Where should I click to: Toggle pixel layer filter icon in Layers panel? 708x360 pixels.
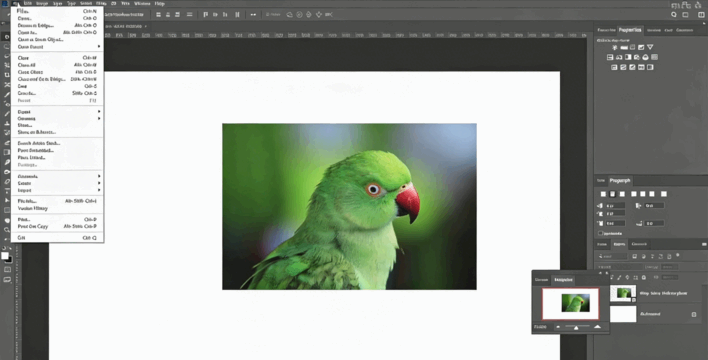[634, 256]
